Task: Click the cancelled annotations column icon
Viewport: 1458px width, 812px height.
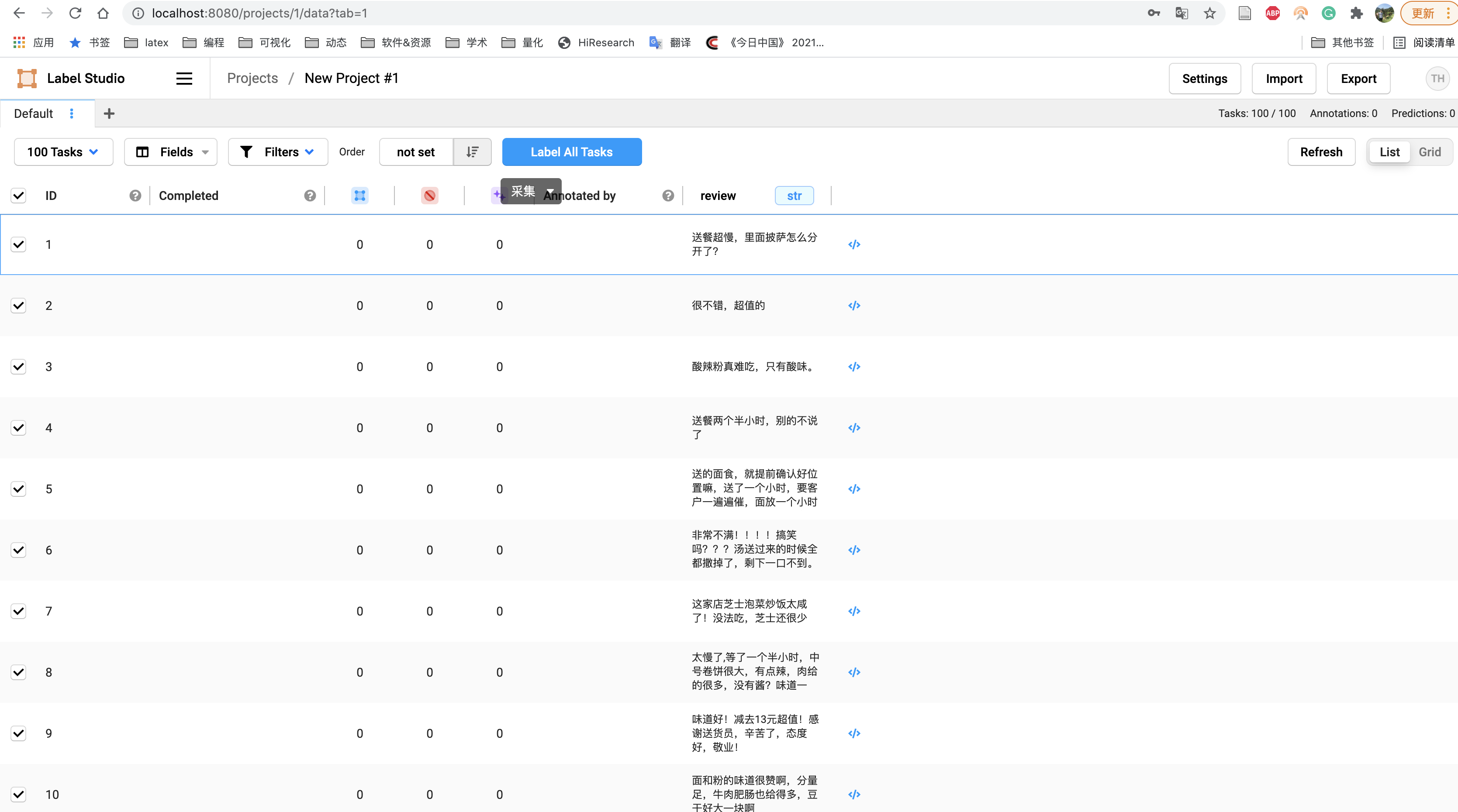Action: pos(430,195)
